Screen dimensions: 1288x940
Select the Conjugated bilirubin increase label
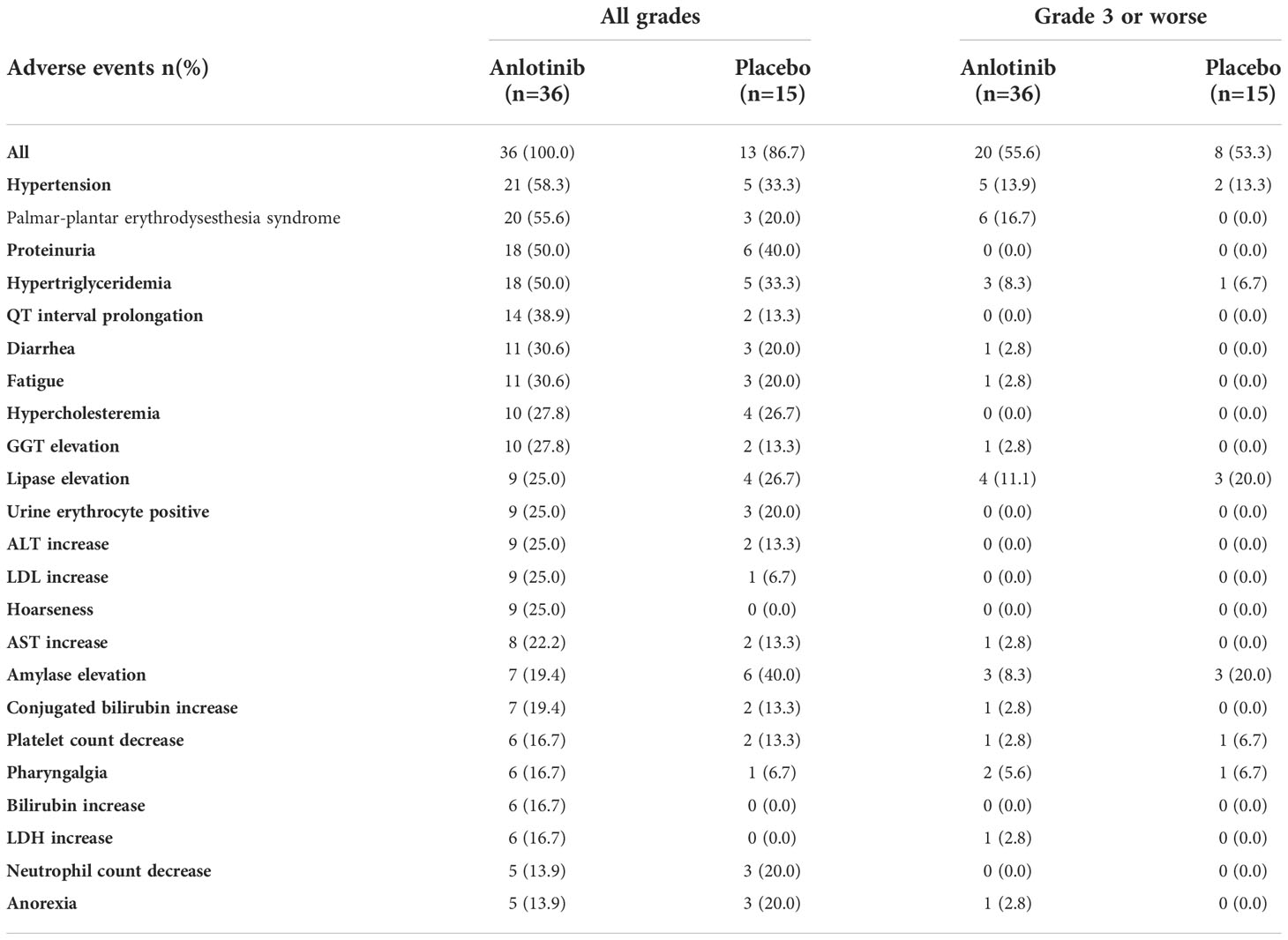(123, 707)
